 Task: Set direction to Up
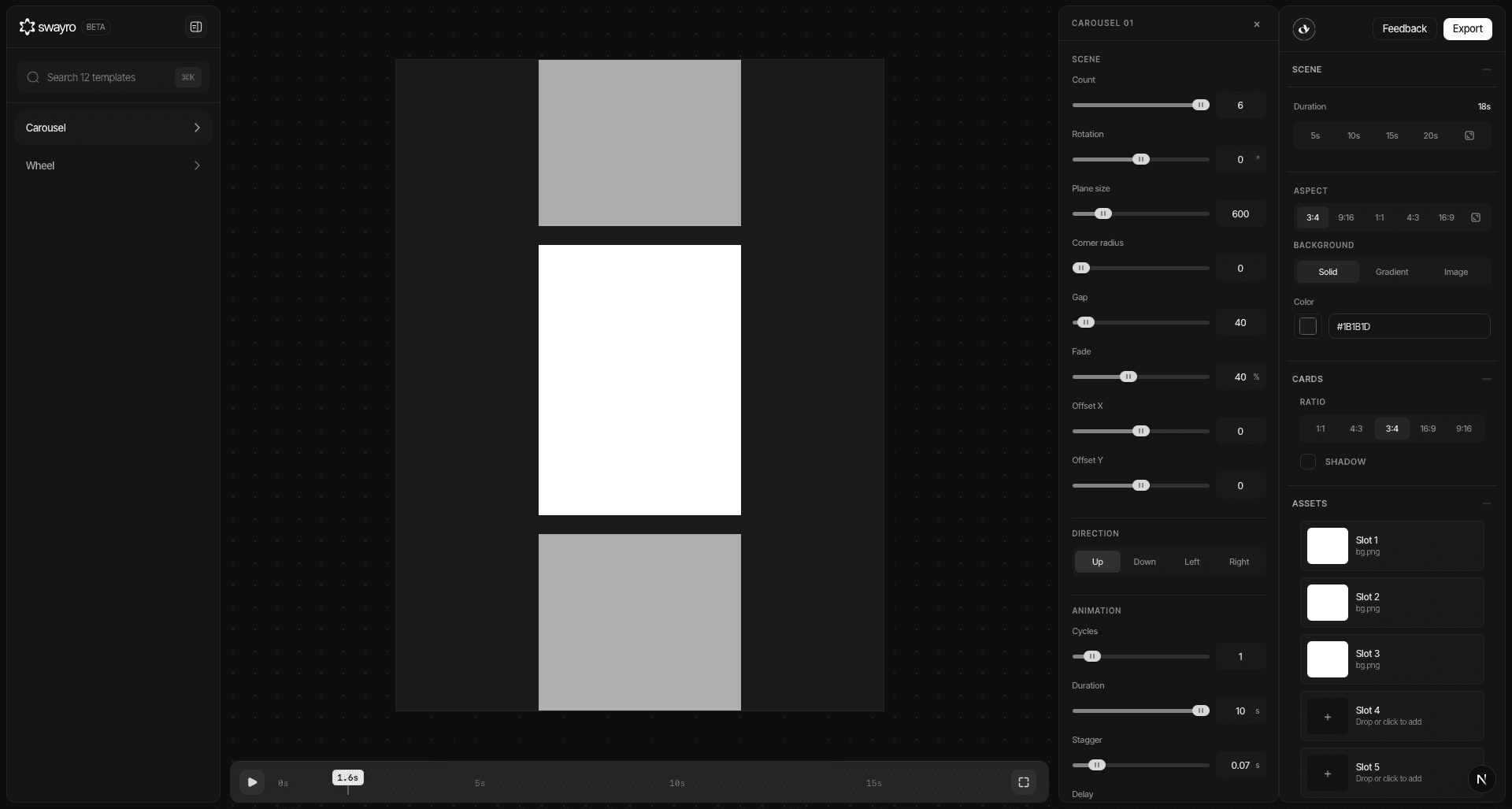coord(1097,562)
